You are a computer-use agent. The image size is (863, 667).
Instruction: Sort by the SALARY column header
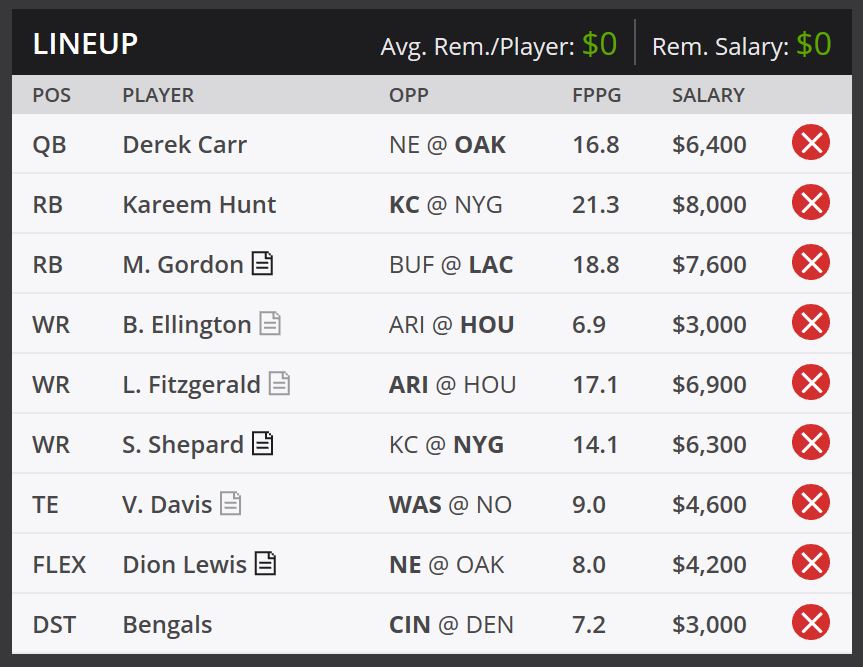[x=708, y=95]
